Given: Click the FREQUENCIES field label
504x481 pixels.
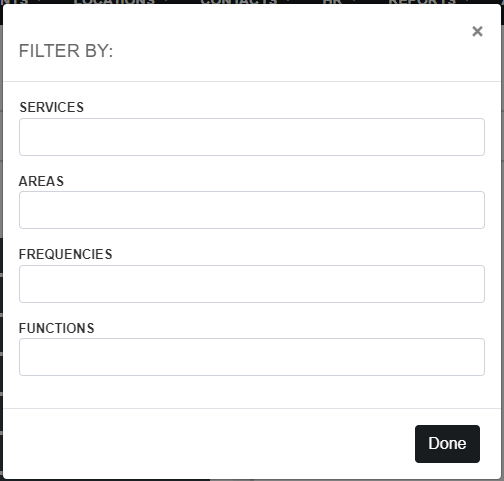Looking at the screenshot, I should click(65, 254).
